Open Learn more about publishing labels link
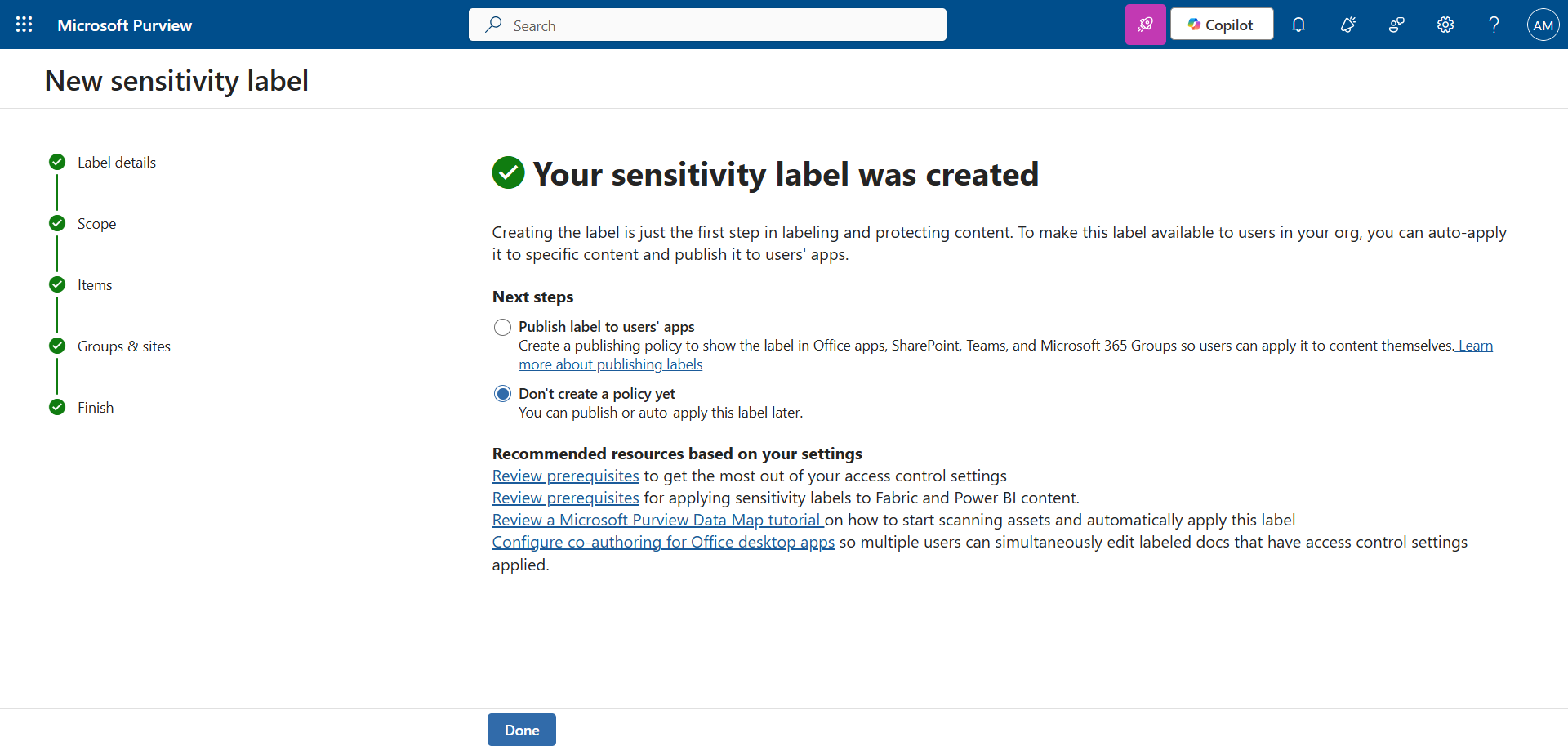 610,364
